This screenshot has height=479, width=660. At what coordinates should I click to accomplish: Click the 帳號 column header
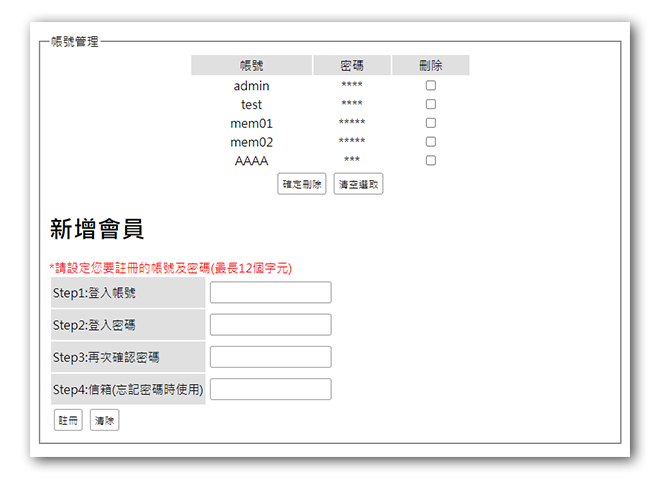[x=251, y=66]
